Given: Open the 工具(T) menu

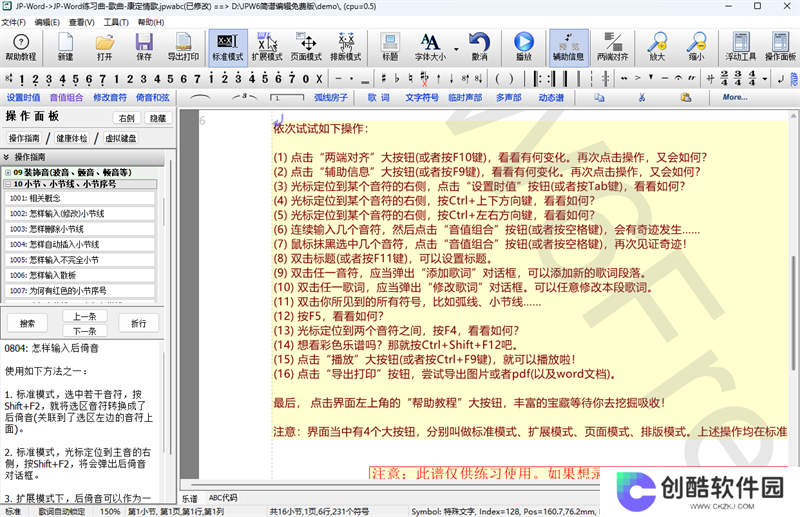Looking at the screenshot, I should (x=116, y=22).
